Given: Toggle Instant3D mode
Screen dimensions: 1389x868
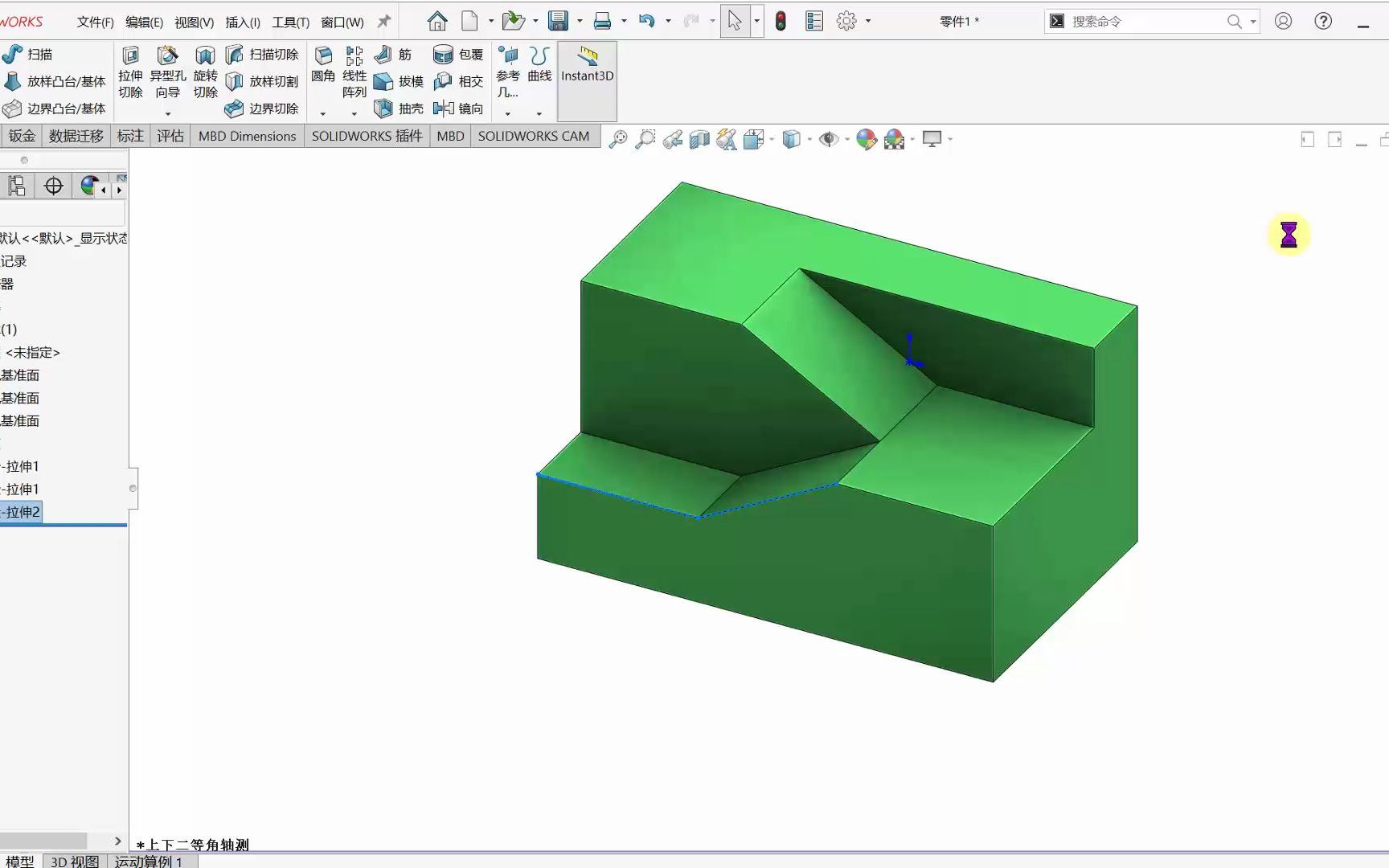Looking at the screenshot, I should click(x=586, y=76).
